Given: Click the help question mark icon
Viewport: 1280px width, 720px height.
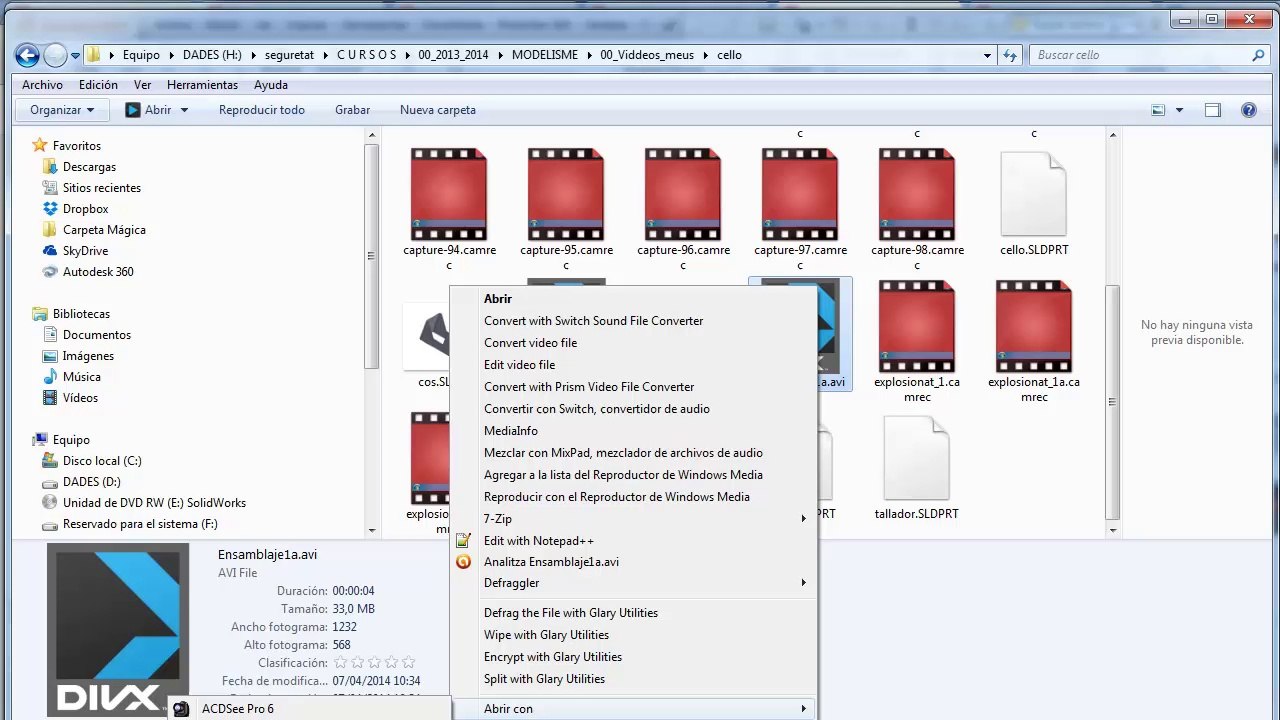Looking at the screenshot, I should (1248, 110).
